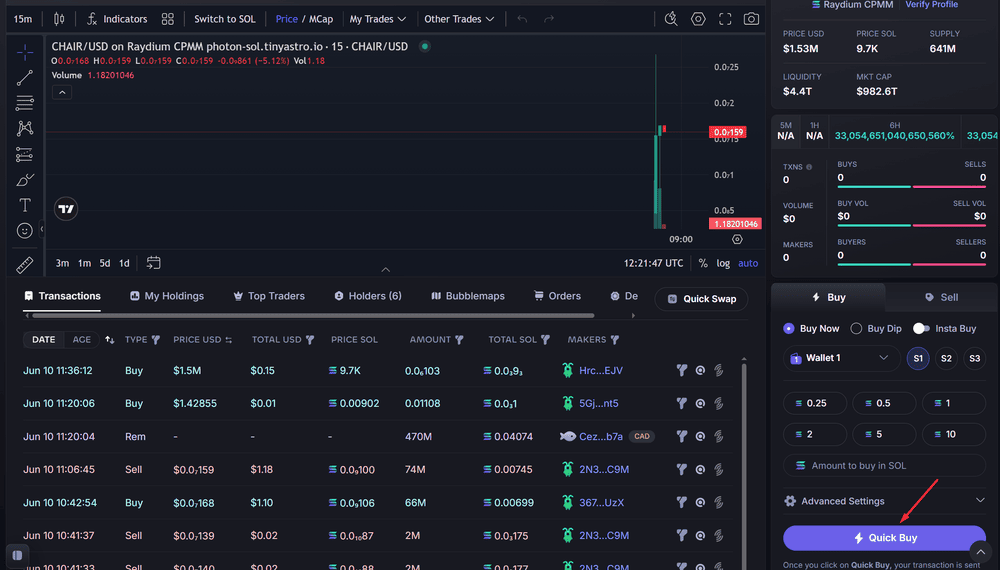Open the My Trades dropdown

(378, 19)
